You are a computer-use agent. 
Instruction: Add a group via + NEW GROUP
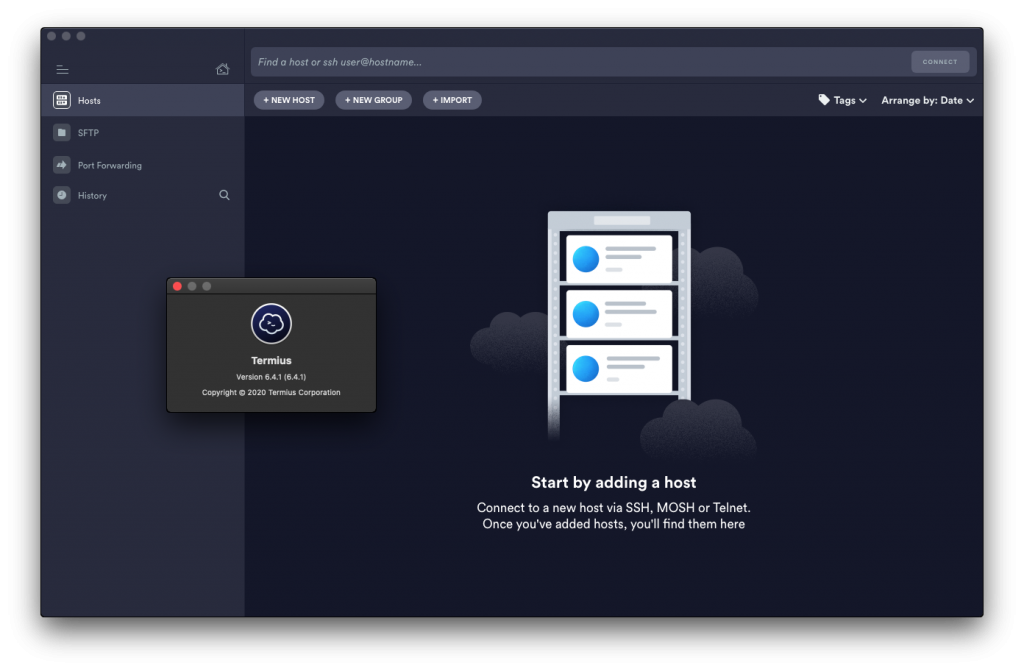point(374,100)
